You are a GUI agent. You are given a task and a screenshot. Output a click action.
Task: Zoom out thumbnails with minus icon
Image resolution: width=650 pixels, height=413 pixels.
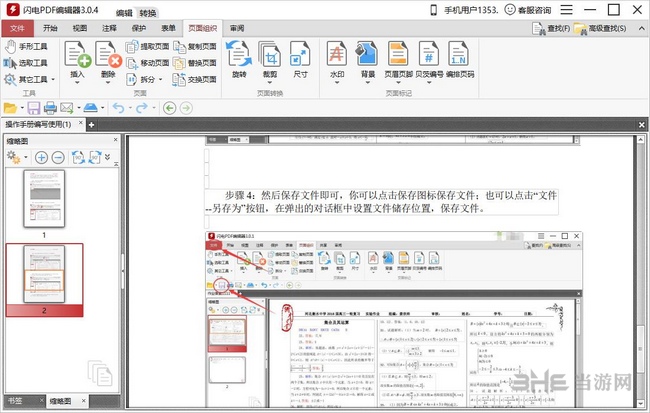pyautogui.click(x=58, y=158)
